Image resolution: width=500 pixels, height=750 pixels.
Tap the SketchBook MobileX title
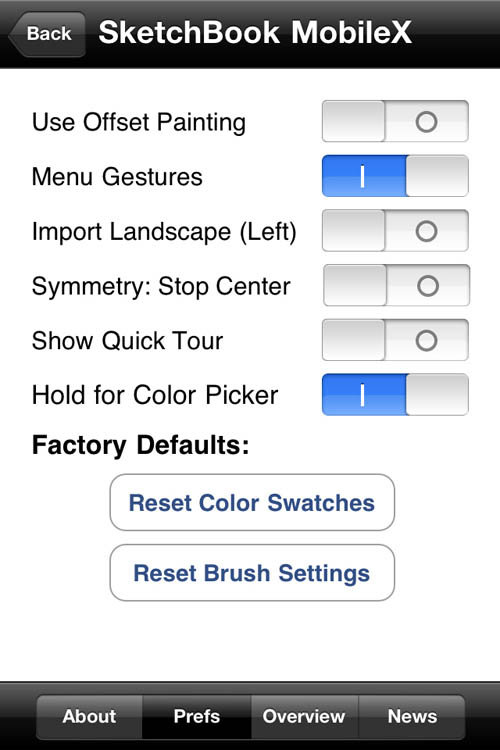[x=255, y=33]
